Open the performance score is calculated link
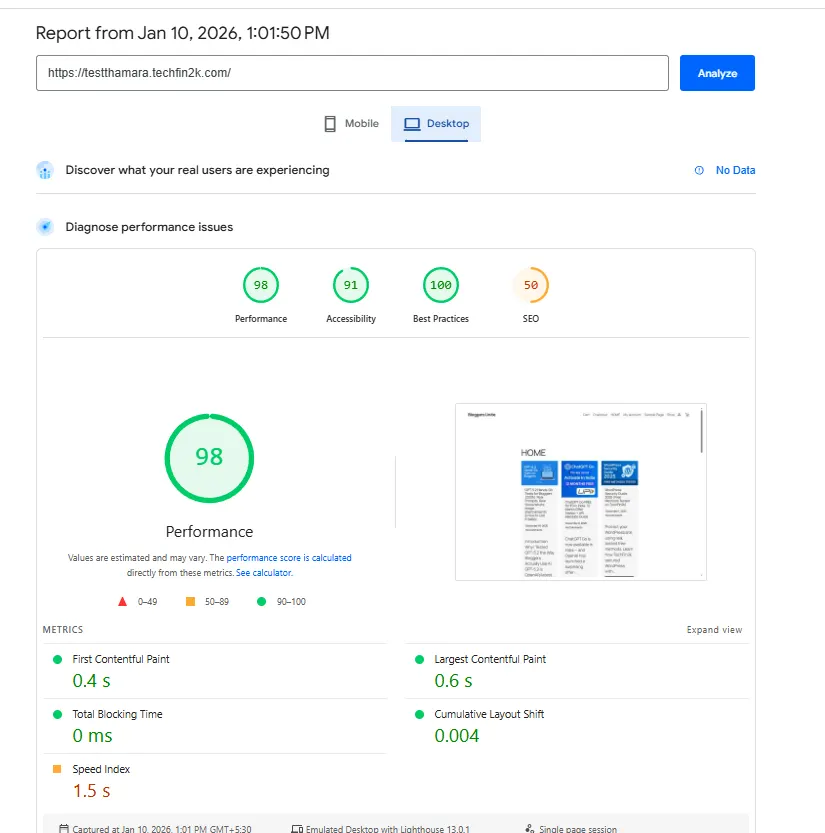Image resolution: width=825 pixels, height=833 pixels. (289, 558)
